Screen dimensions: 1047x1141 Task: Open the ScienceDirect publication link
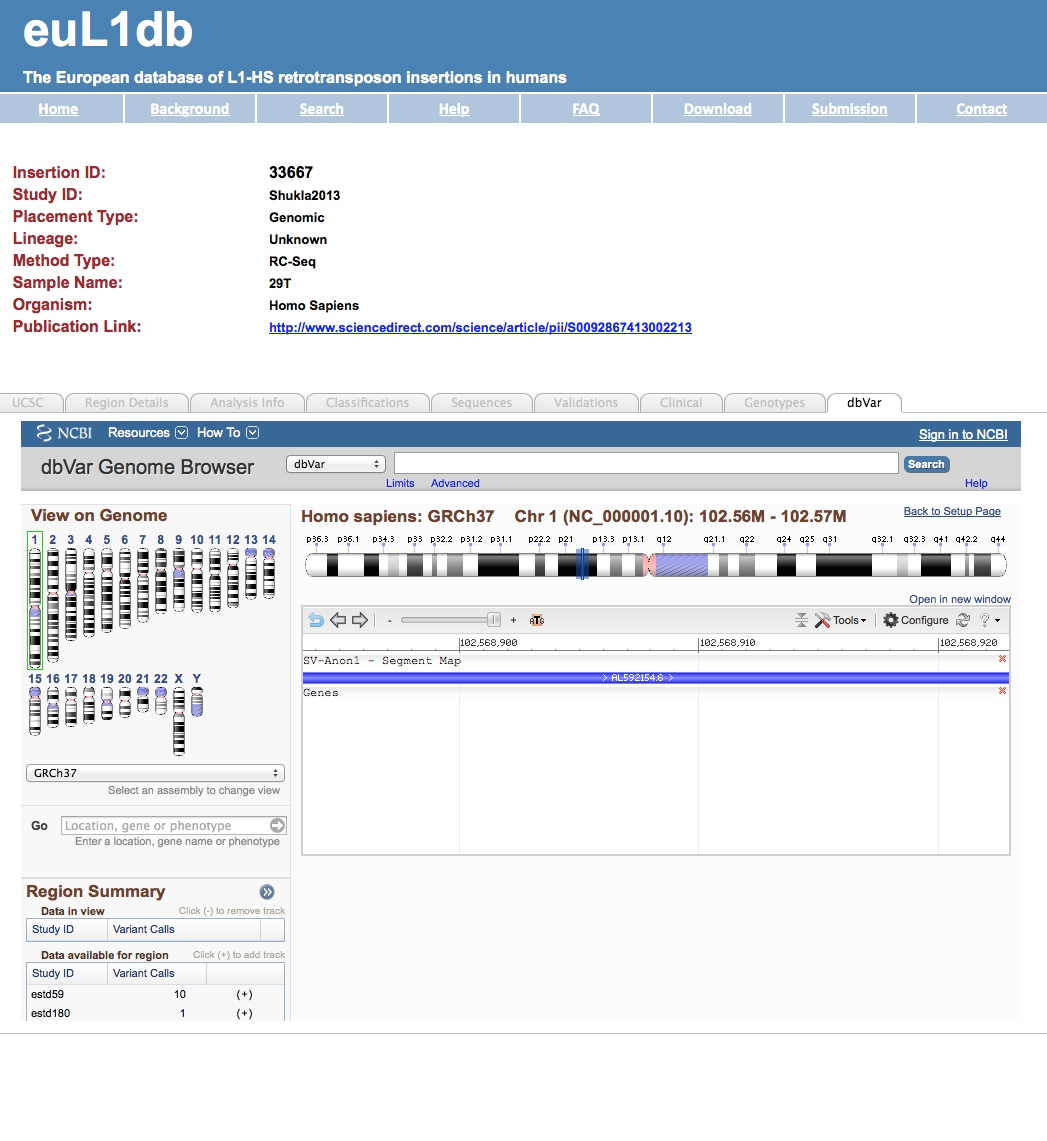click(x=480, y=328)
